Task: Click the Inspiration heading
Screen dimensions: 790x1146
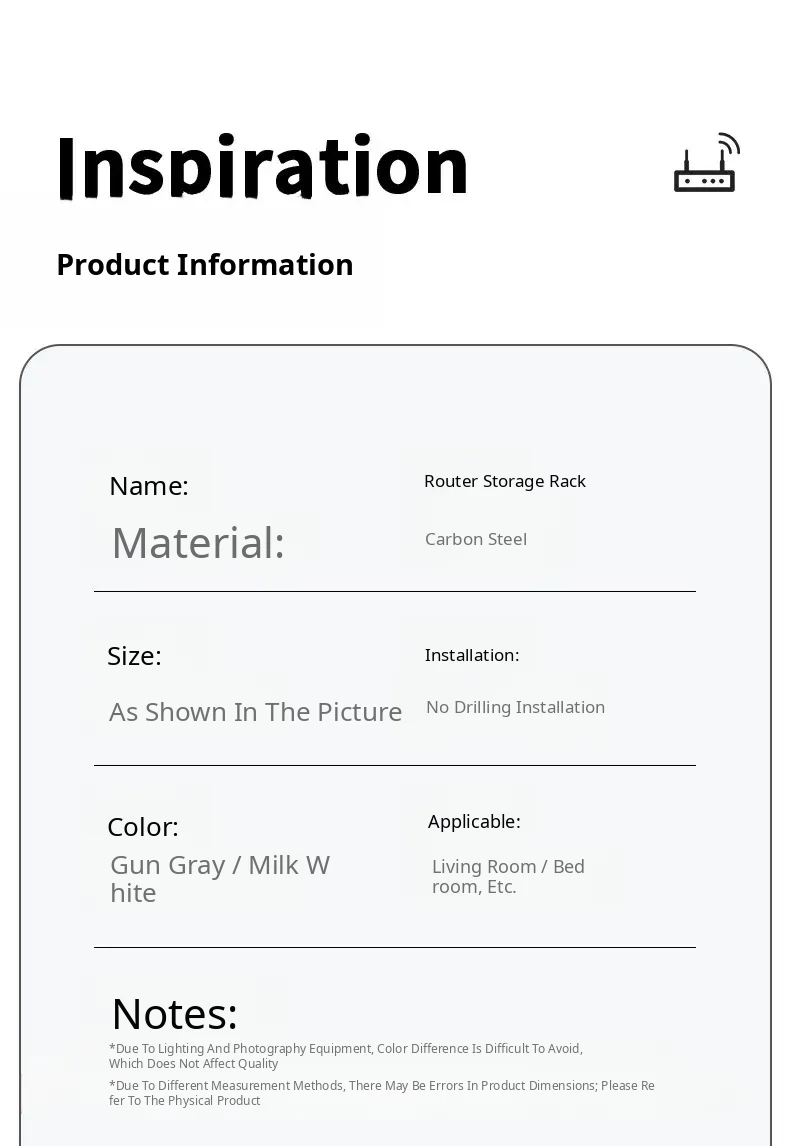Action: [x=262, y=167]
